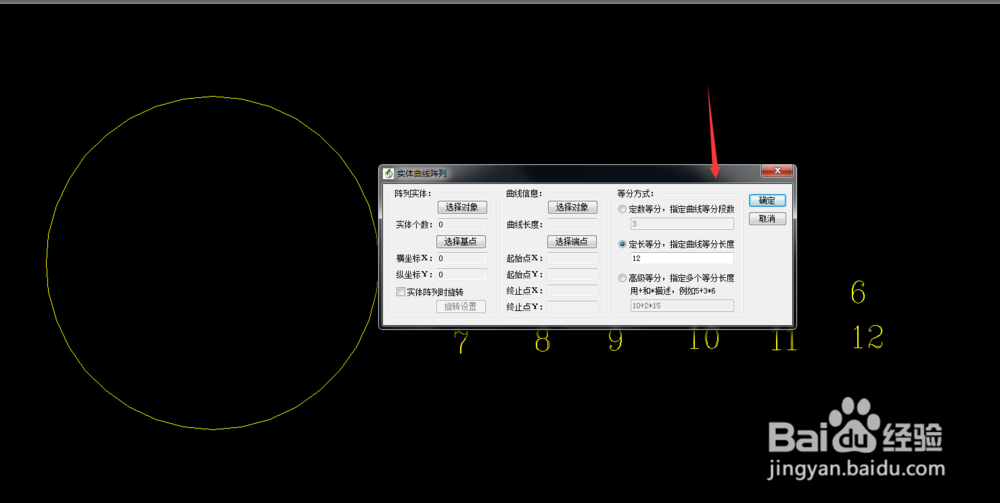Select the yellow number 10 text
Image resolution: width=1000 pixels, height=503 pixels.
point(704,339)
